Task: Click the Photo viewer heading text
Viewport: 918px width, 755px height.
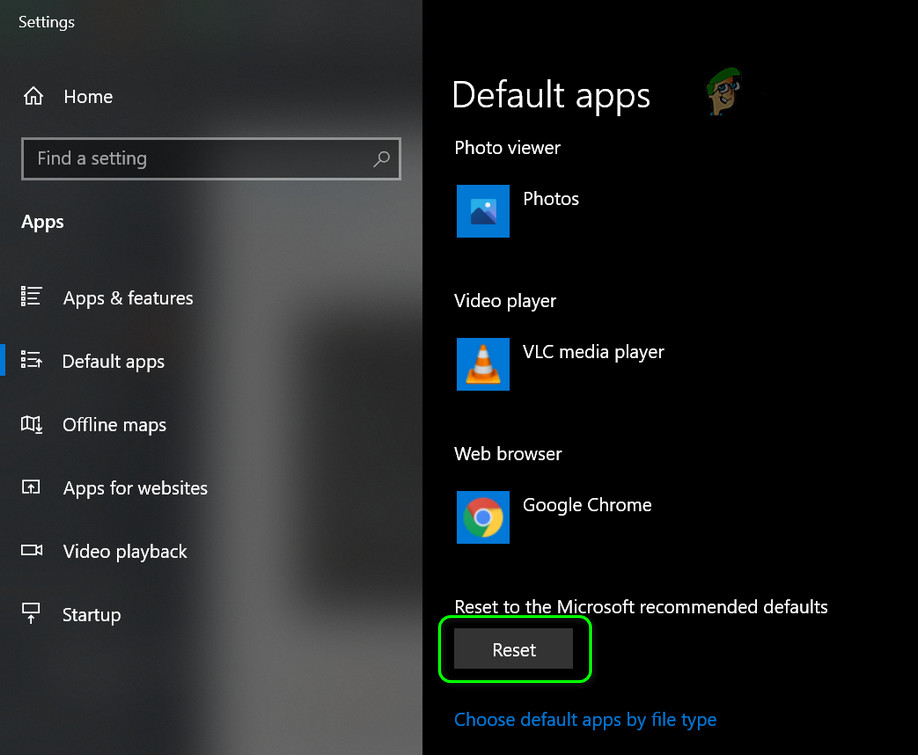Action: click(x=507, y=147)
